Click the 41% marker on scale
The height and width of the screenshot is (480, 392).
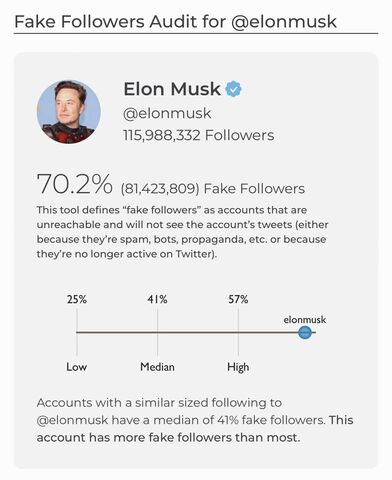tap(158, 299)
